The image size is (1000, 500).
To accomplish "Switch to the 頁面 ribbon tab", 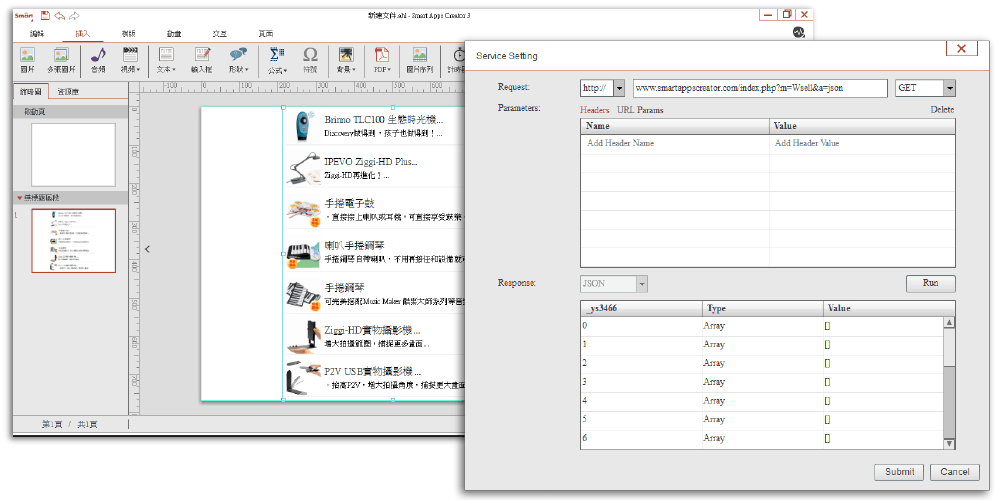I will [266, 34].
